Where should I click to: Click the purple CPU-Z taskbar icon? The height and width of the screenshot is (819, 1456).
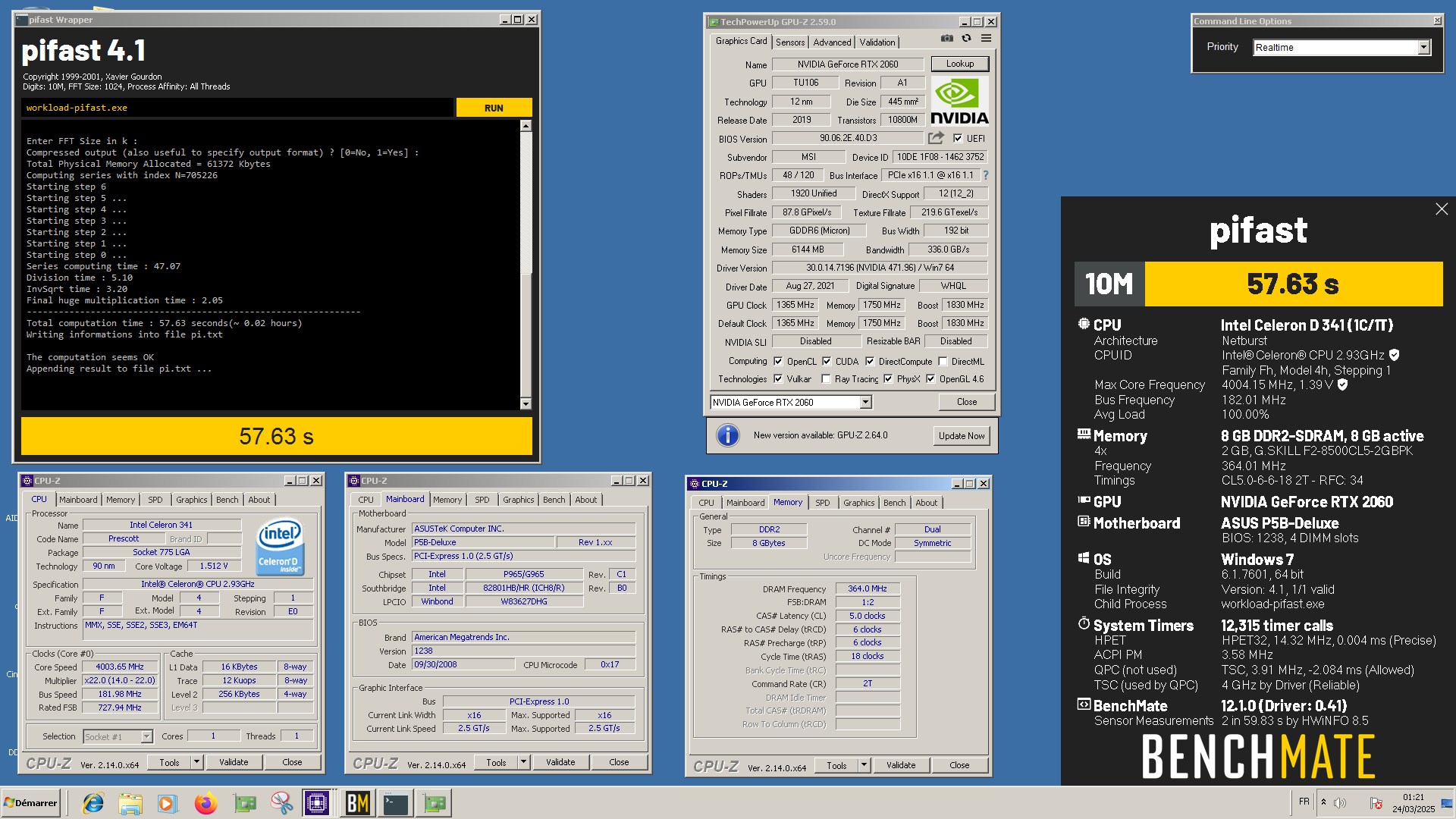(316, 803)
